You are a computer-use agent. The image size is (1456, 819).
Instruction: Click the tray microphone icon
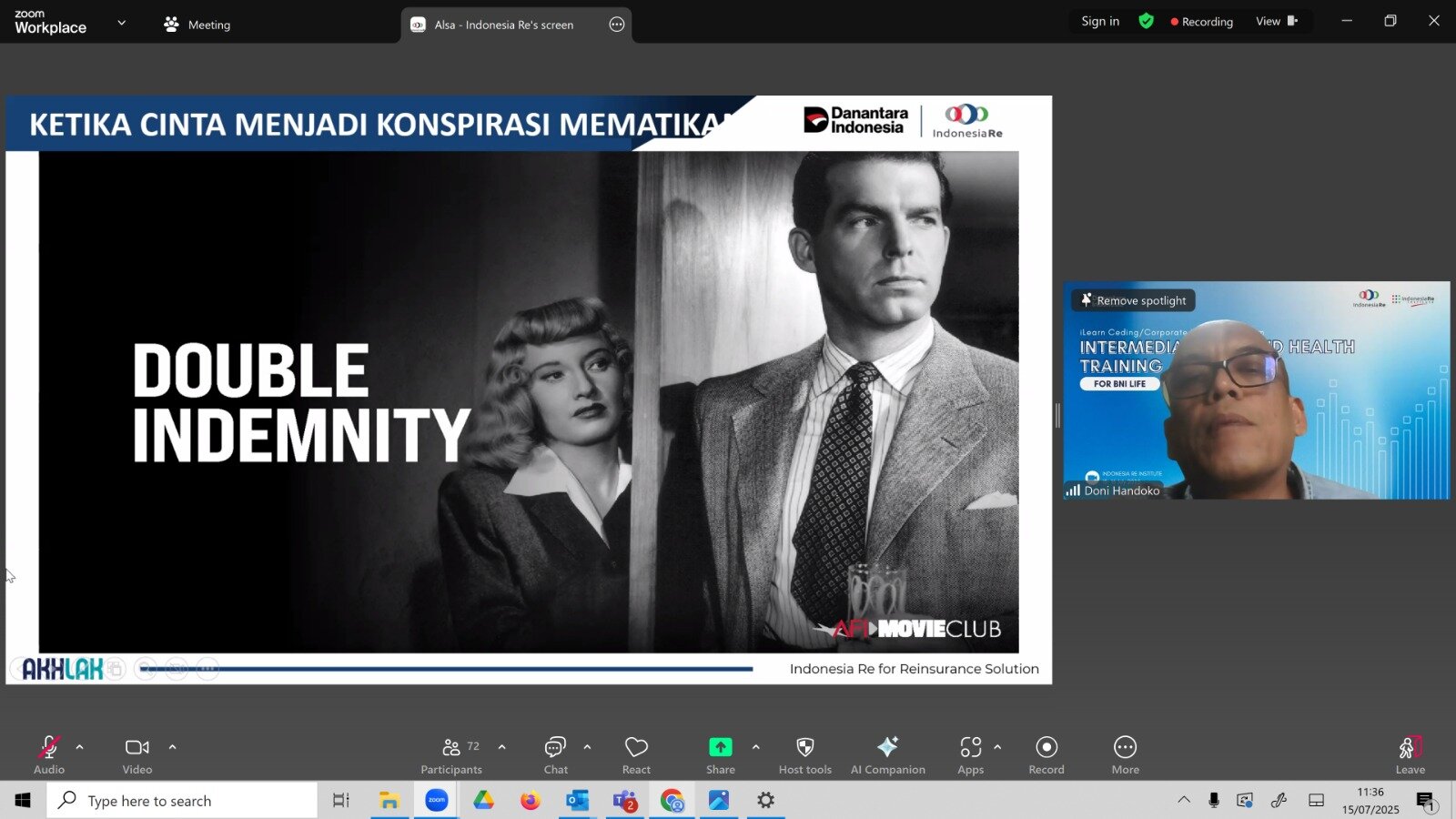click(1214, 800)
